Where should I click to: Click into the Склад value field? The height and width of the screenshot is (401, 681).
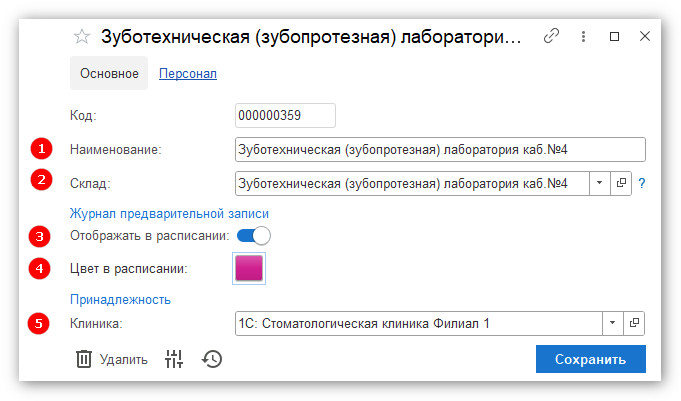click(x=412, y=183)
